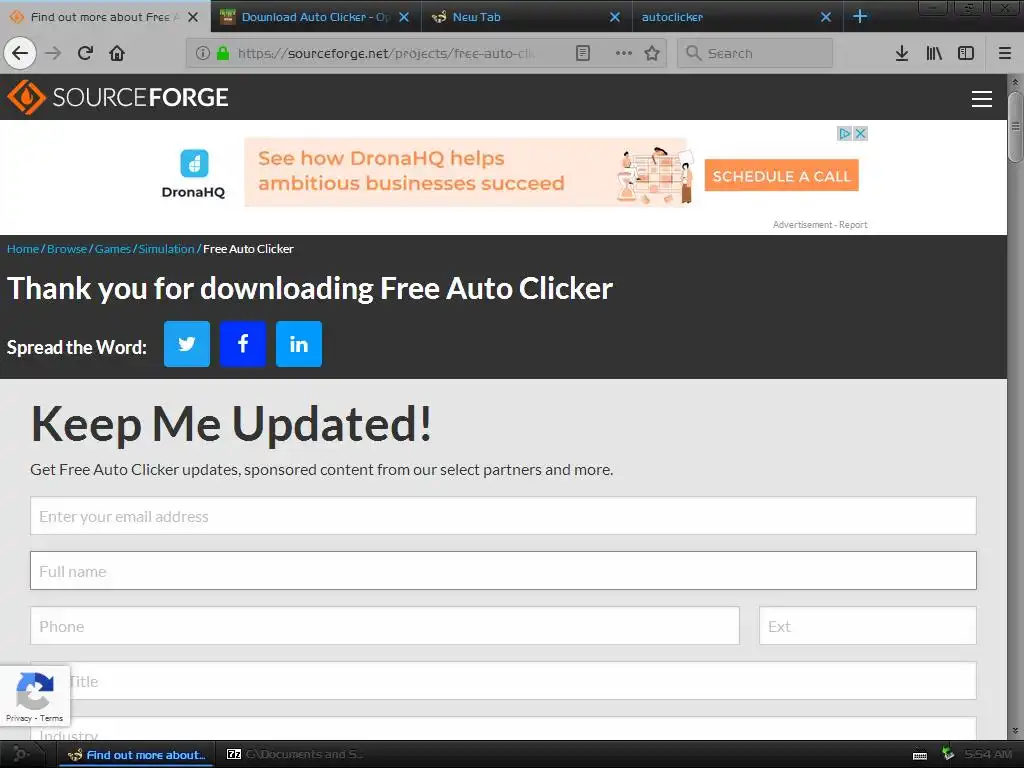Focus the Title field
The image size is (1024, 768).
point(503,680)
